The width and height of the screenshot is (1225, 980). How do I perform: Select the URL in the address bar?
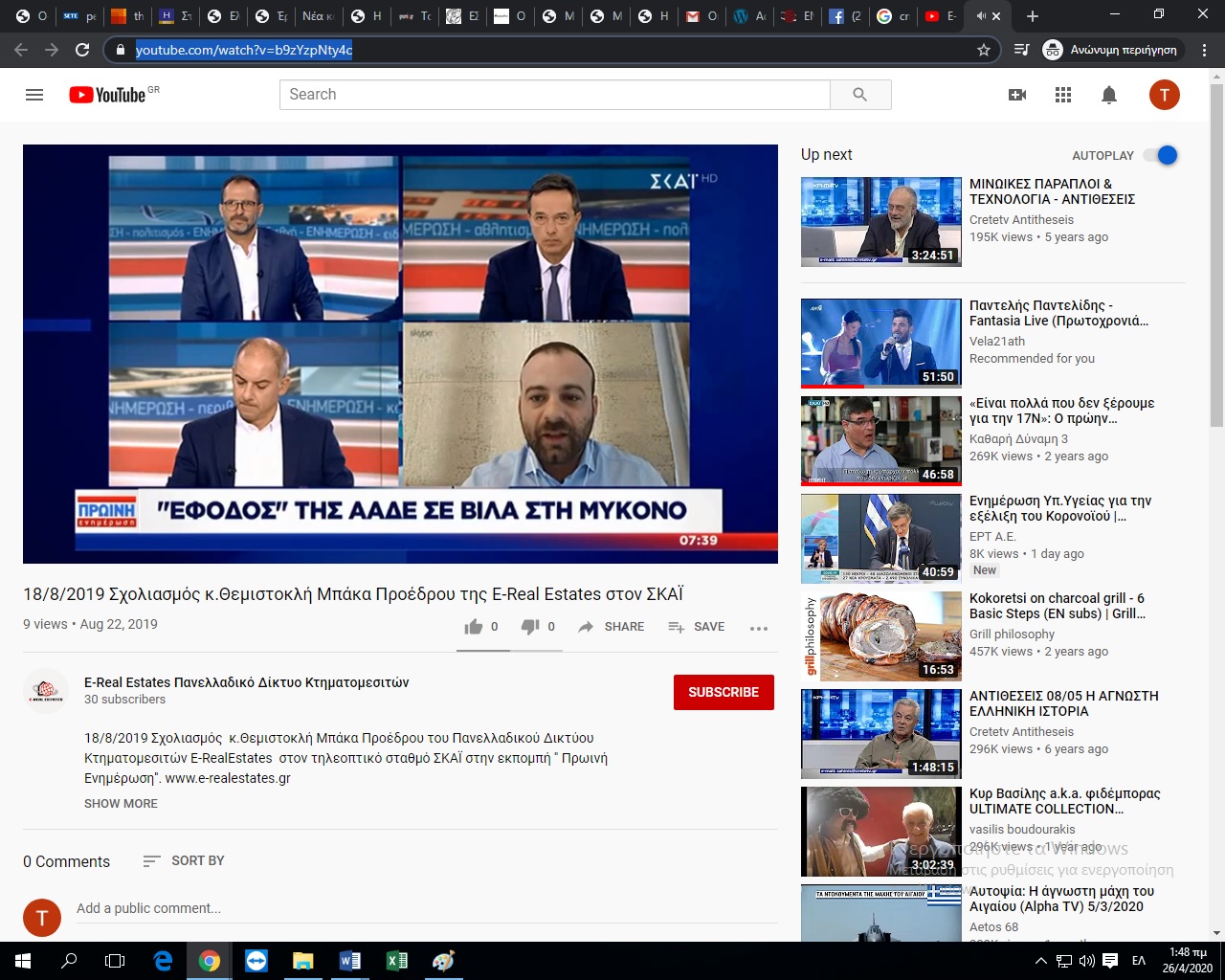tap(244, 50)
